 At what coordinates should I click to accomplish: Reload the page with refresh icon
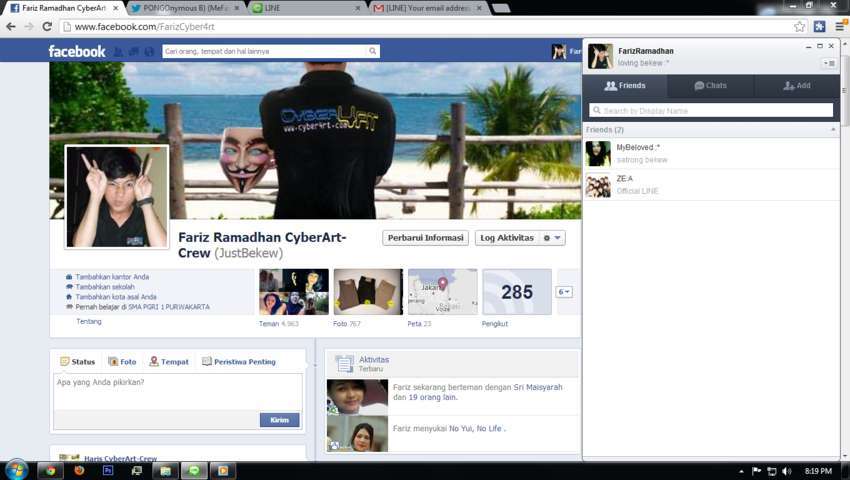click(x=47, y=27)
